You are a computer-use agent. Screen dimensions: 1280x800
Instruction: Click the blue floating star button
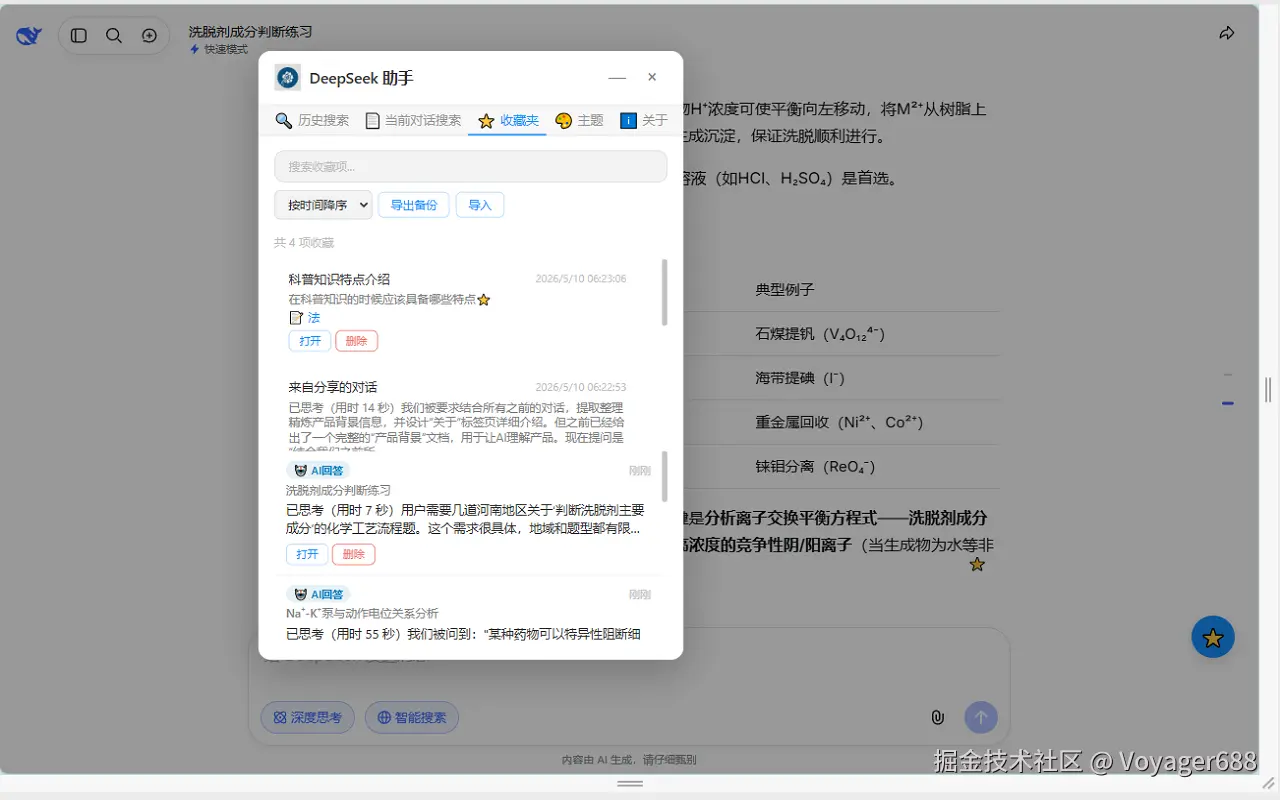(x=1213, y=637)
